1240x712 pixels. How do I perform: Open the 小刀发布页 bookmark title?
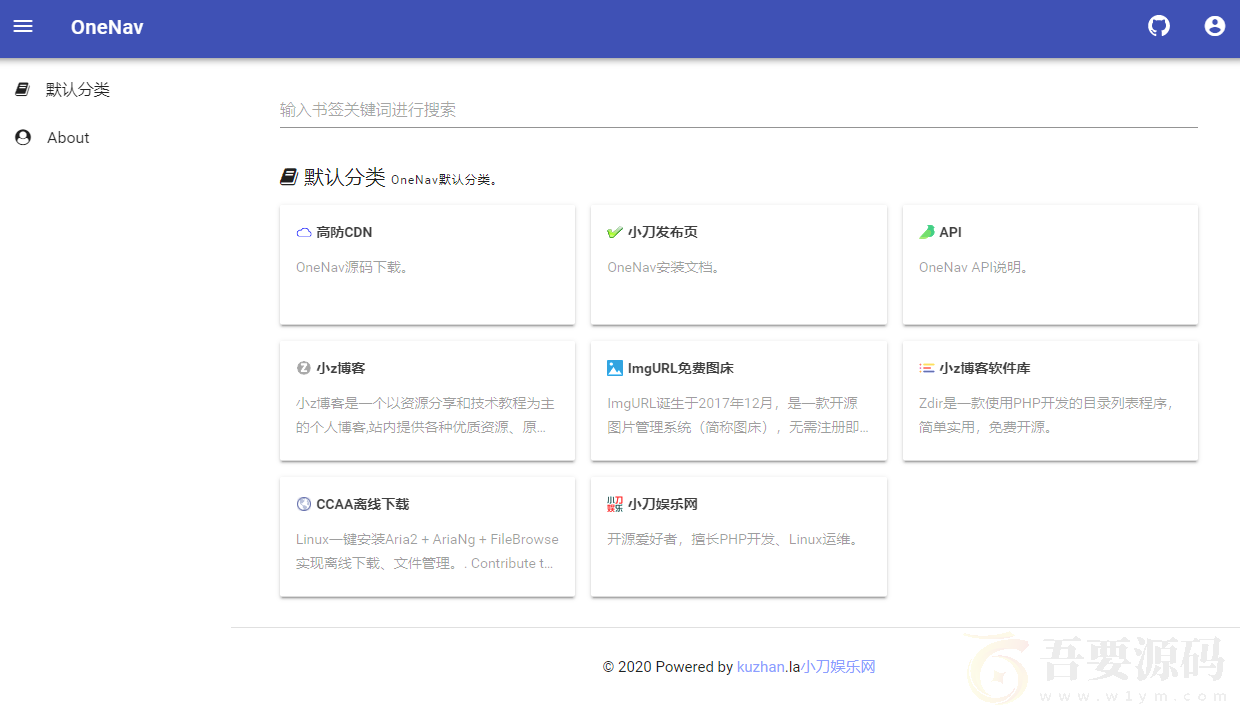[x=663, y=232]
